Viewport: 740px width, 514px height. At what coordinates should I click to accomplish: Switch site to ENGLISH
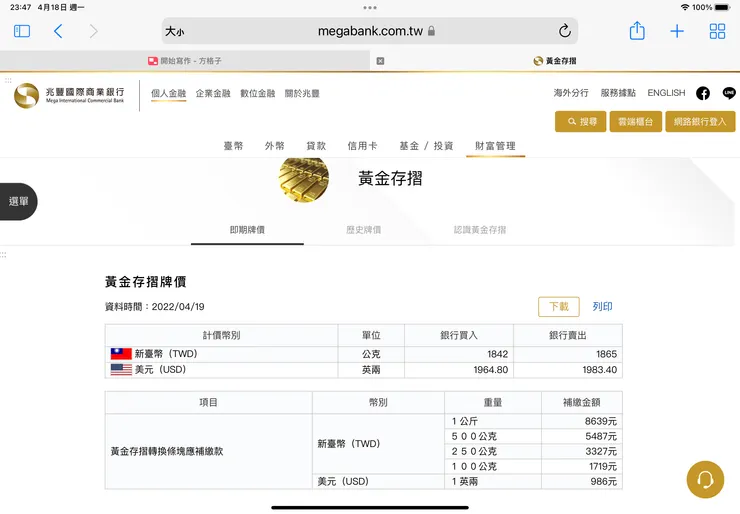pos(666,93)
